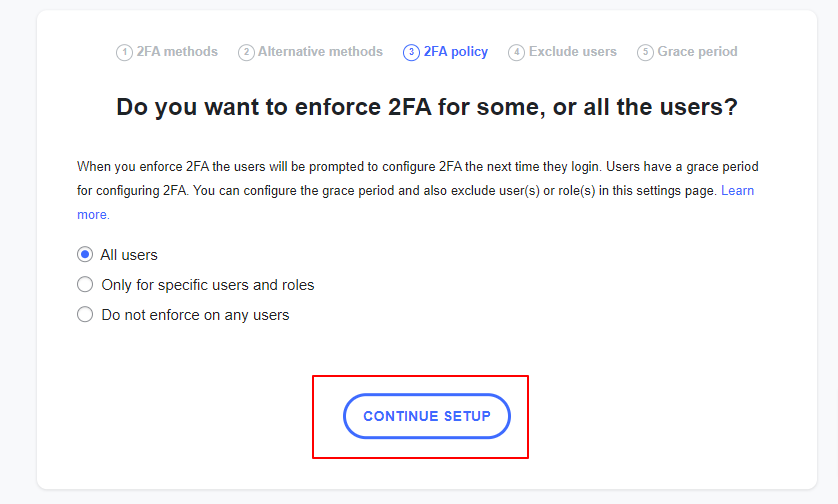Choose the specific users and roles radio button

coord(85,285)
